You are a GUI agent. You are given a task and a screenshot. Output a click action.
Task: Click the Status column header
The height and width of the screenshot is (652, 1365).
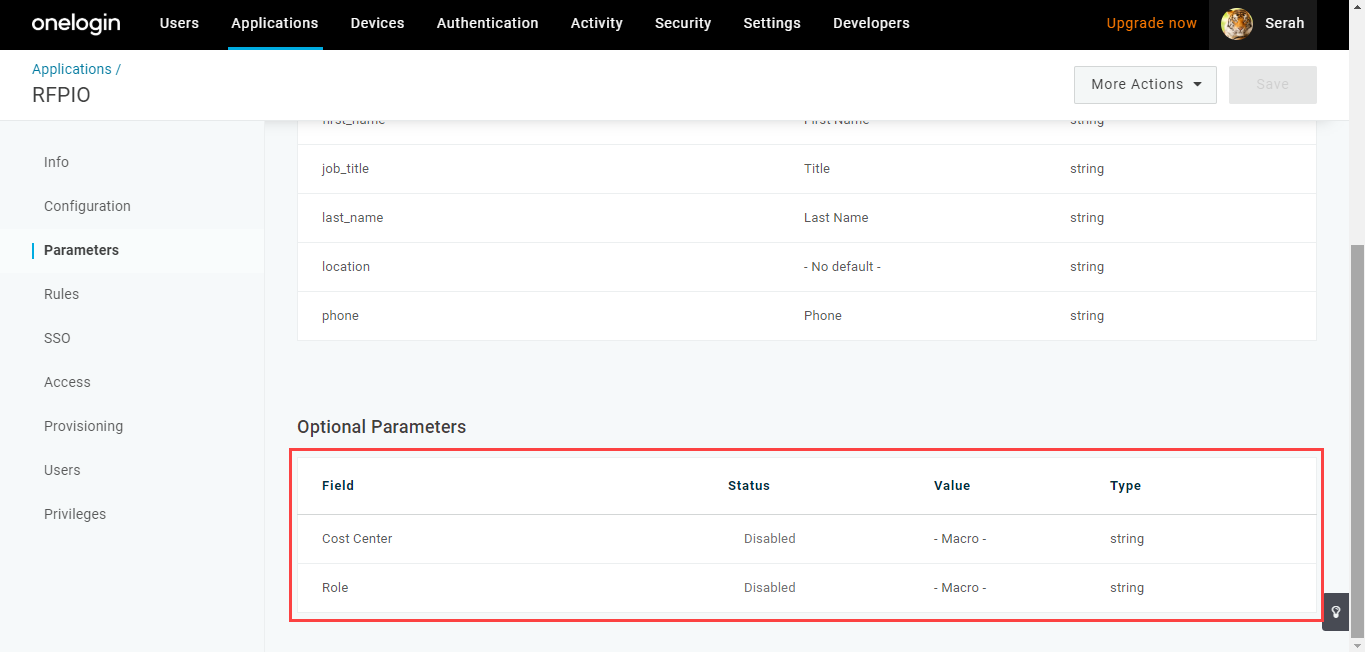click(x=749, y=486)
